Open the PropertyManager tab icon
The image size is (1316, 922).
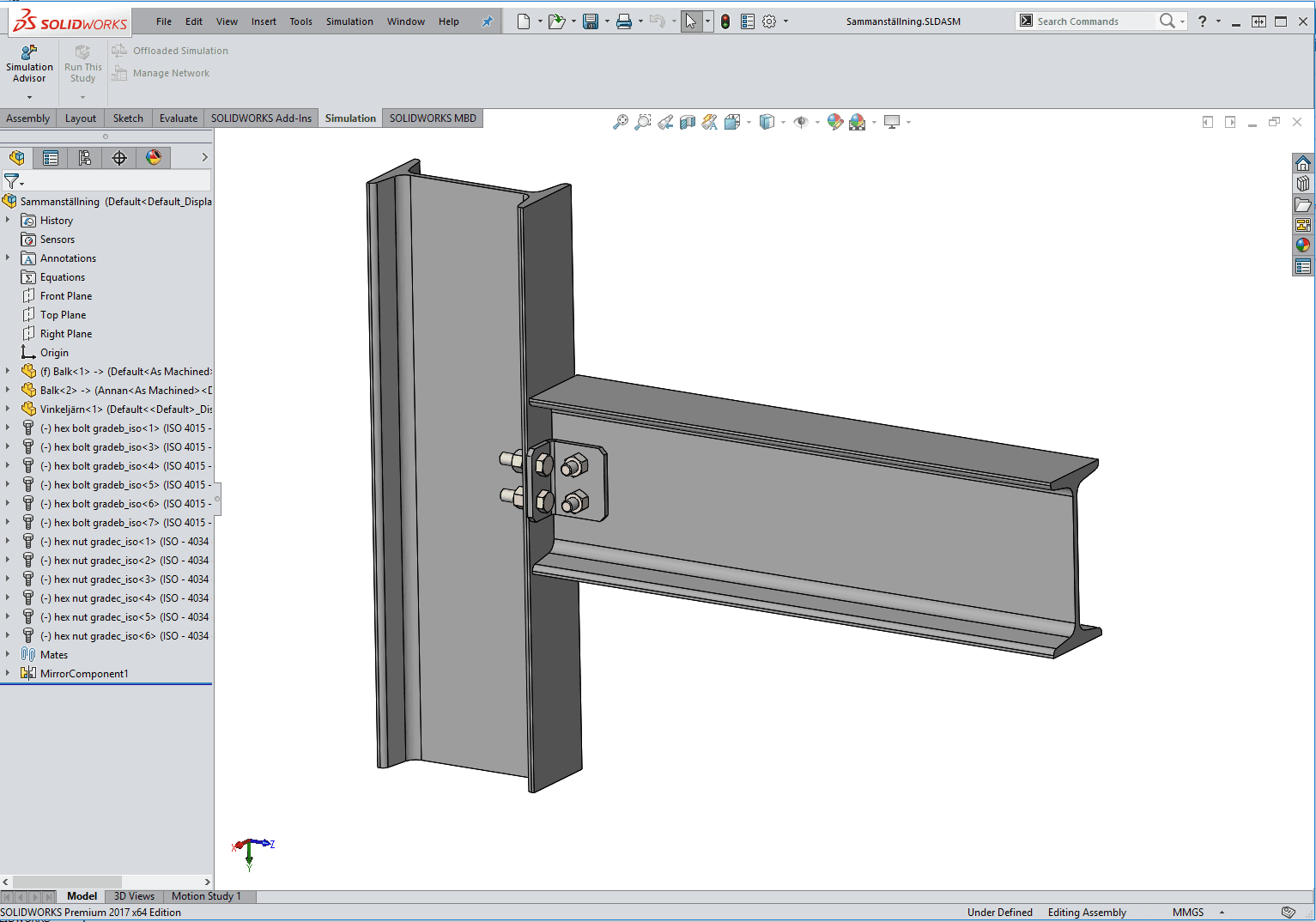[51, 158]
